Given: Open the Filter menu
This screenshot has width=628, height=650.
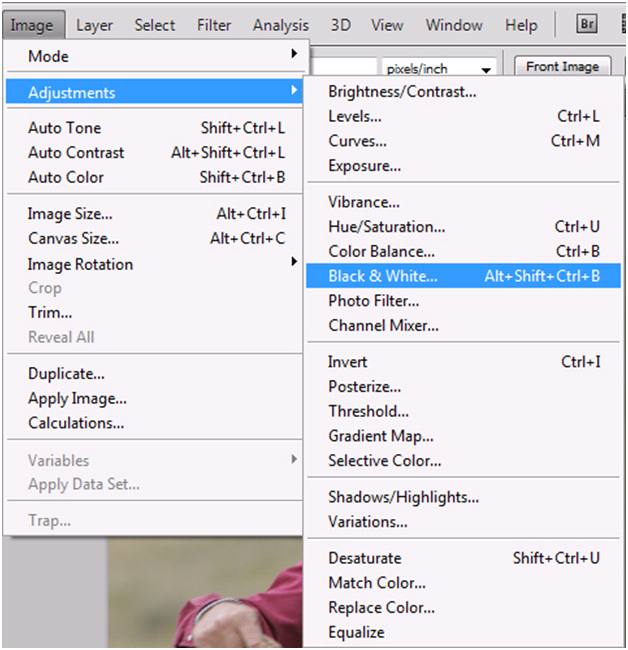Looking at the screenshot, I should [x=214, y=25].
